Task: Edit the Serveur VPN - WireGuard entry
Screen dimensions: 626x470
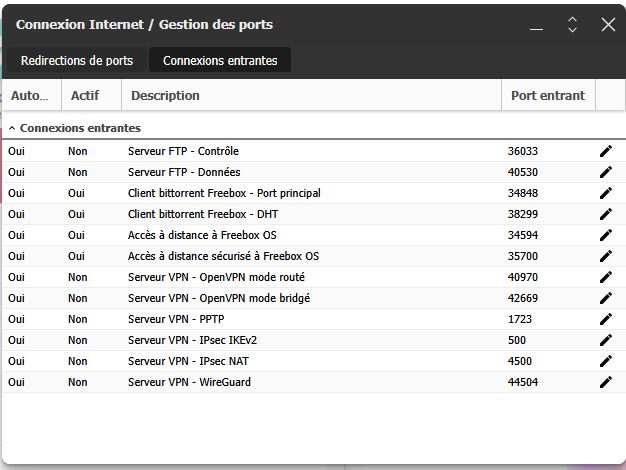Action: (x=605, y=382)
